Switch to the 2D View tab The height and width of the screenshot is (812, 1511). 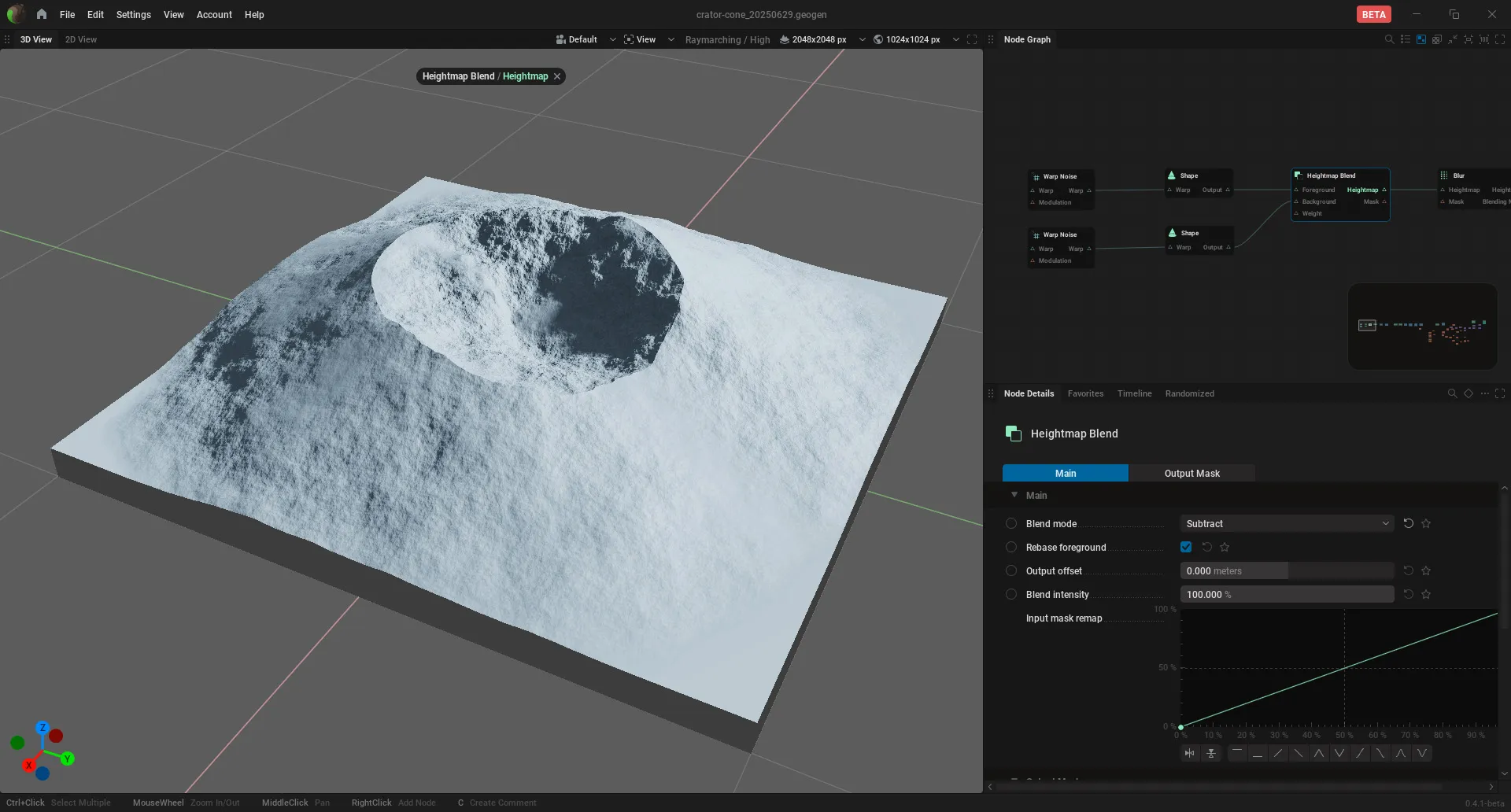point(81,39)
